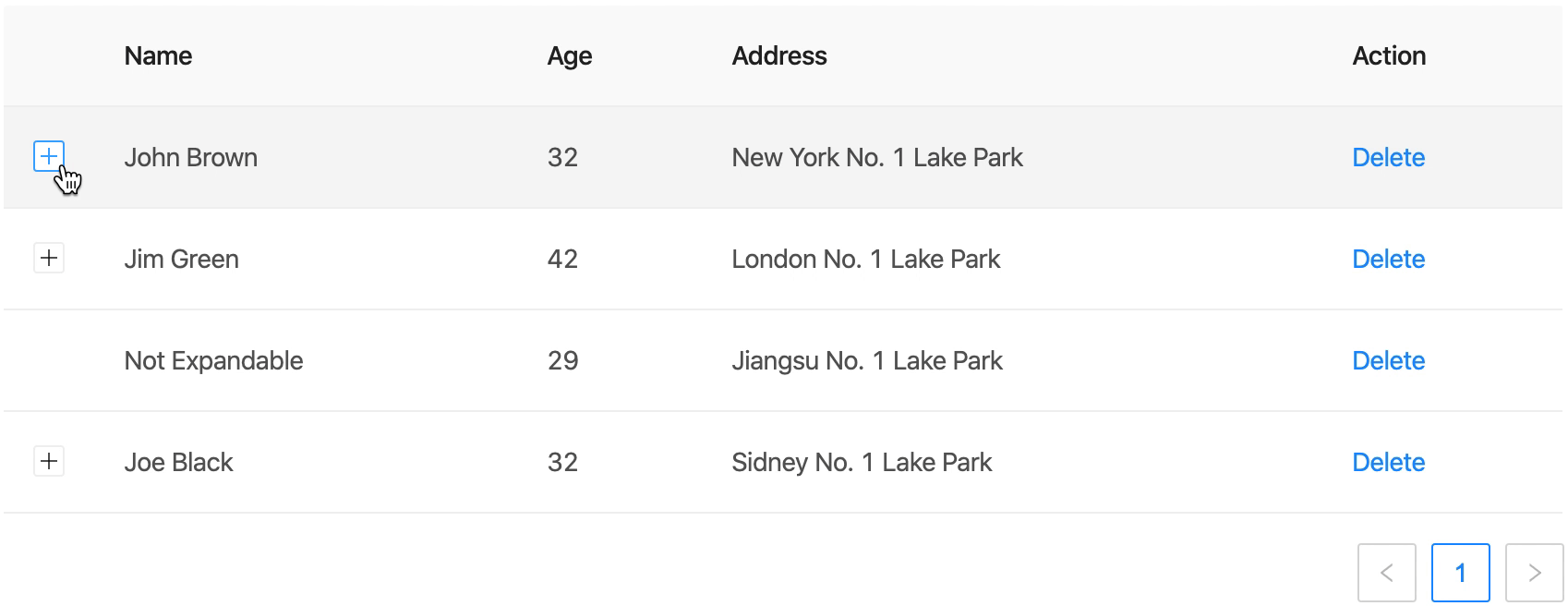Click the Action column header
The width and height of the screenshot is (1568, 606).
1389,55
